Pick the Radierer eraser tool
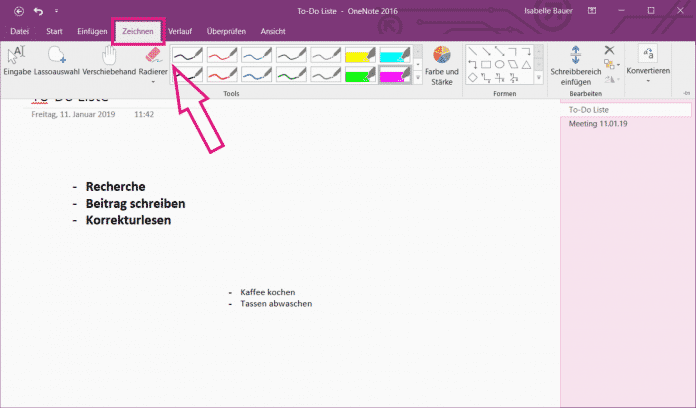This screenshot has width=696, height=408. (x=153, y=58)
